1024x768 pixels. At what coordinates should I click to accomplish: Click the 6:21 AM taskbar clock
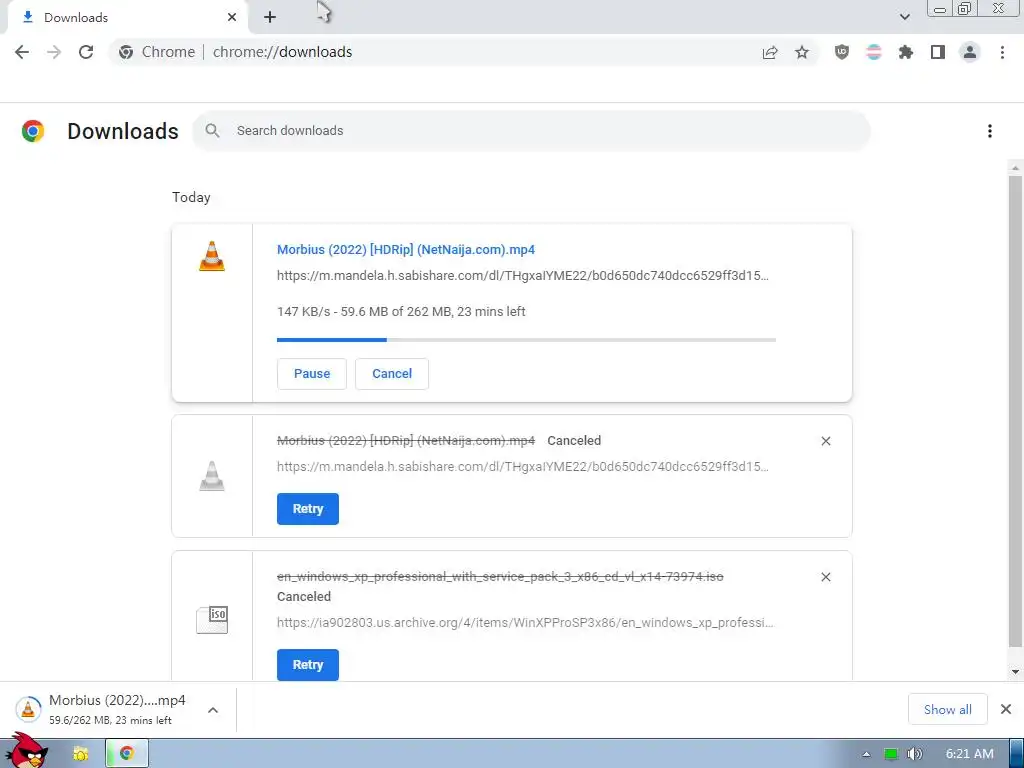pos(970,754)
